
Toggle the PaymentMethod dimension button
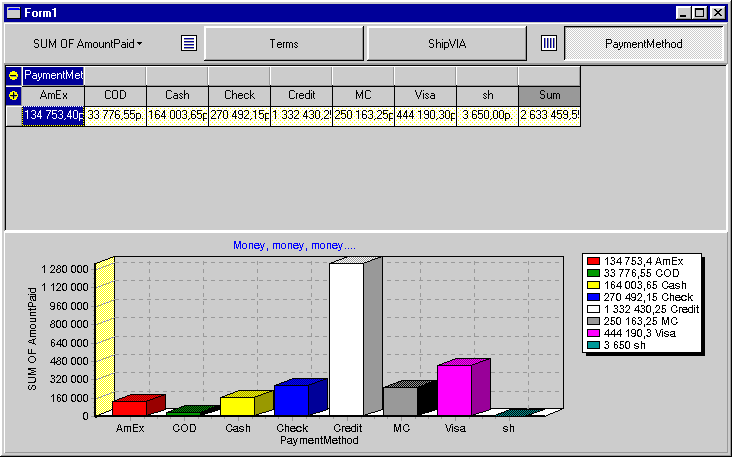[x=644, y=44]
